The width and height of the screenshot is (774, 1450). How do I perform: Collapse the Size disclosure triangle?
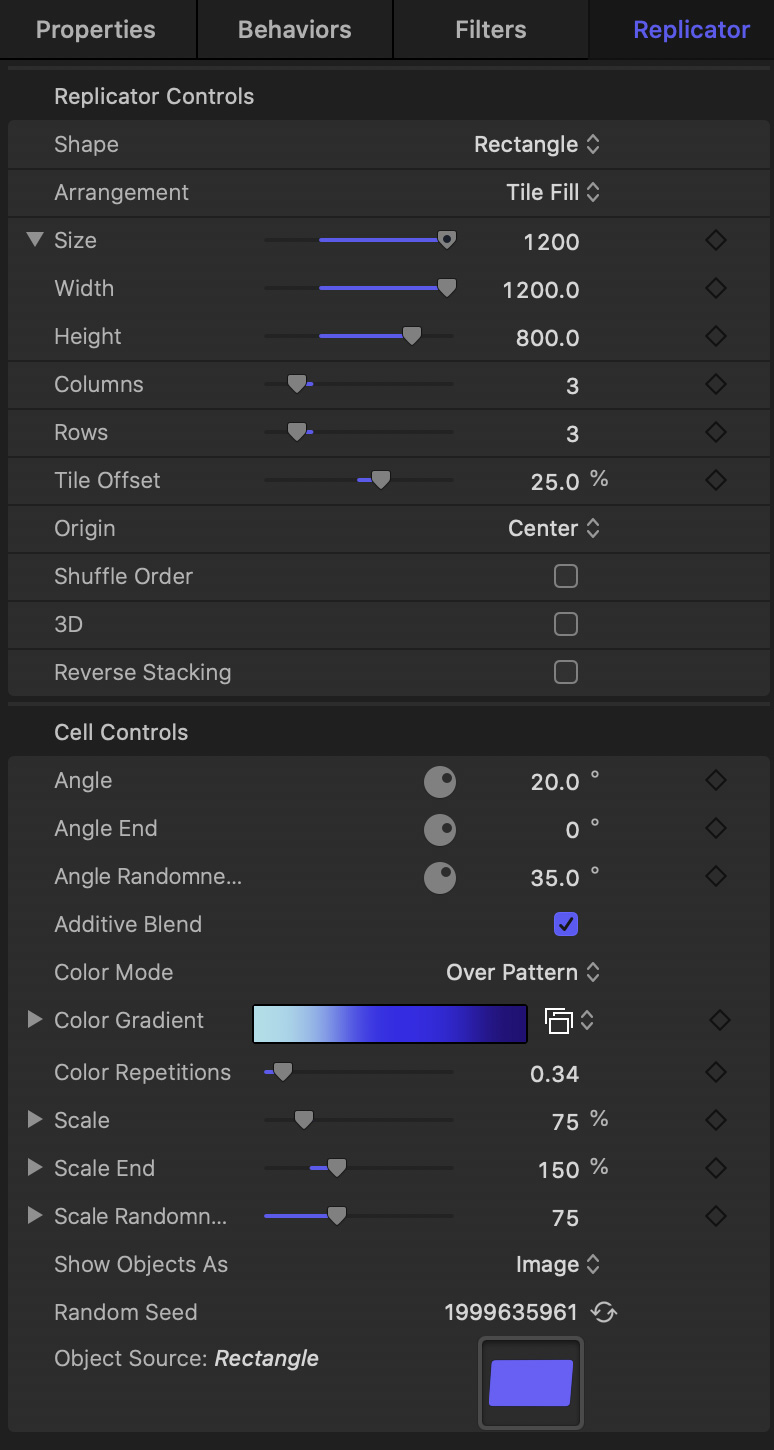point(35,240)
